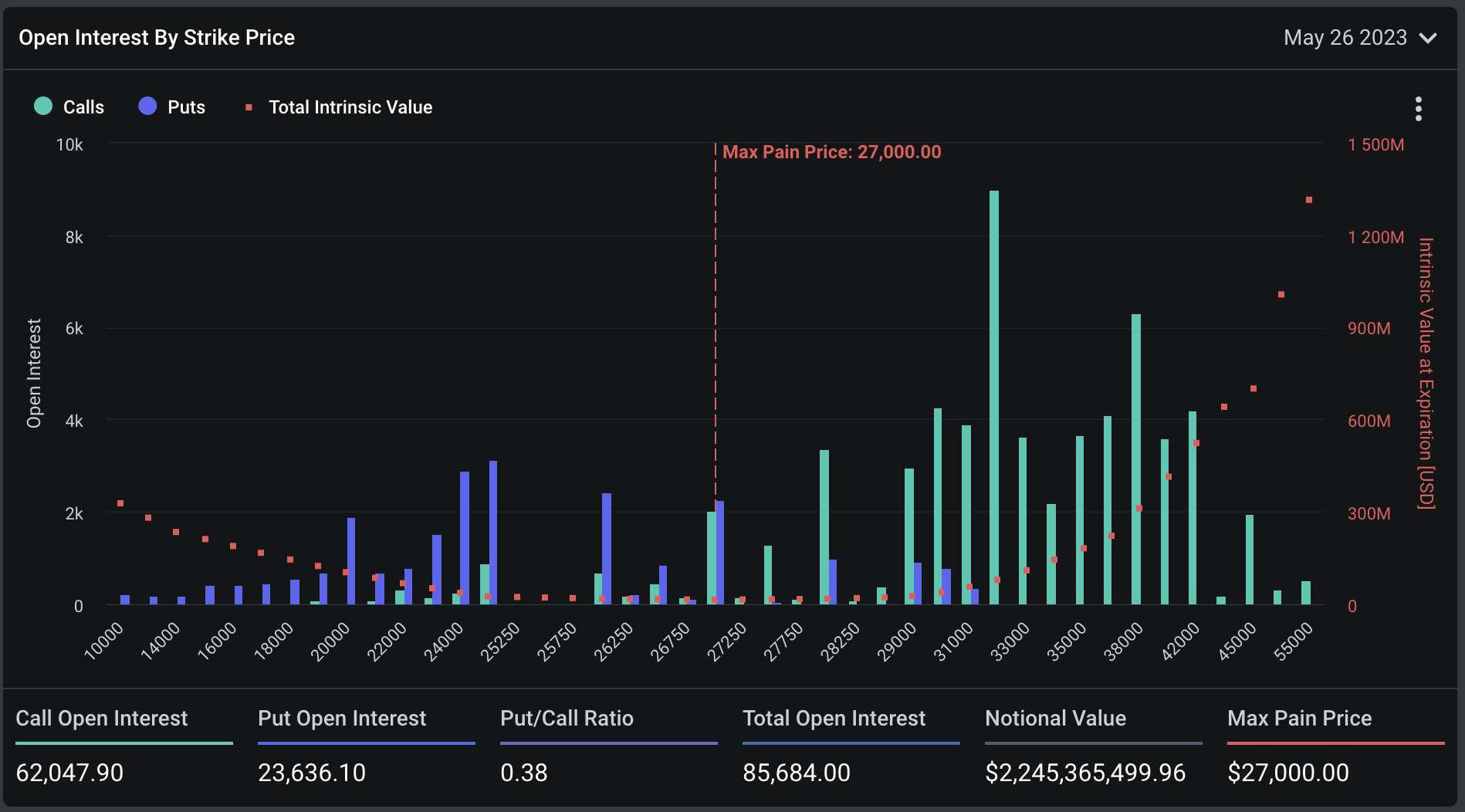1465x812 pixels.
Task: Click the teal circle icon for Calls
Action: [43, 107]
